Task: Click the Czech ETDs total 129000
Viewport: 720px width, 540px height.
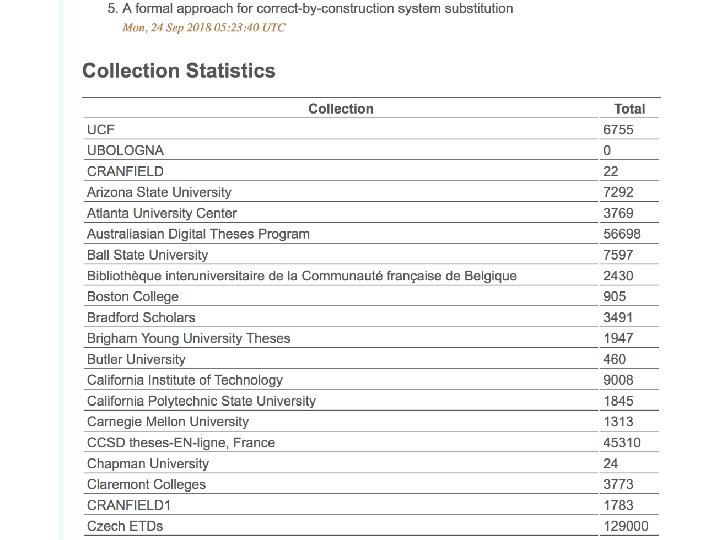Action: click(626, 526)
